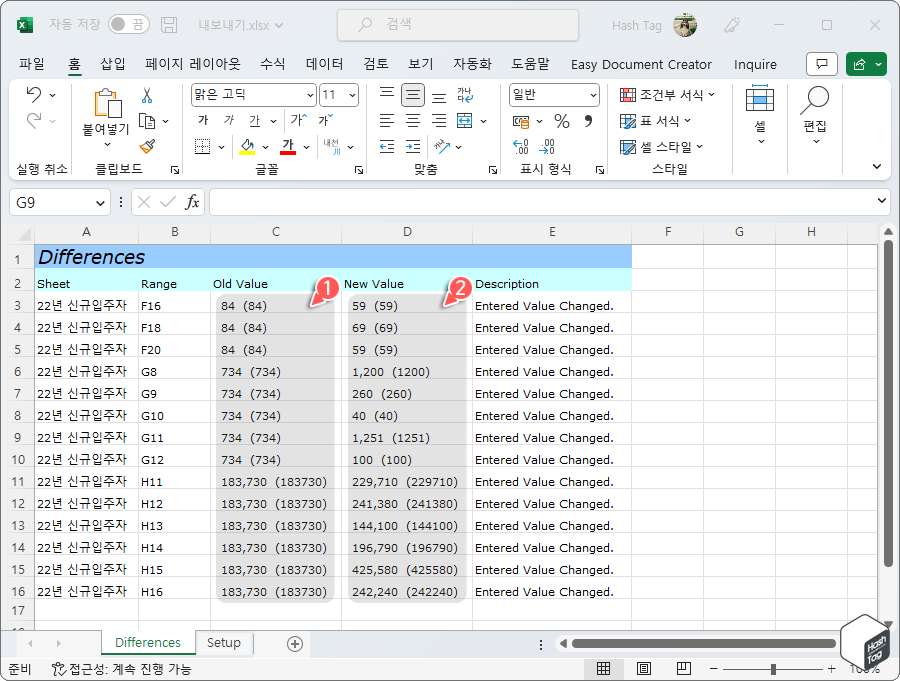Click the top align icon
The image size is (900, 681).
(387, 94)
